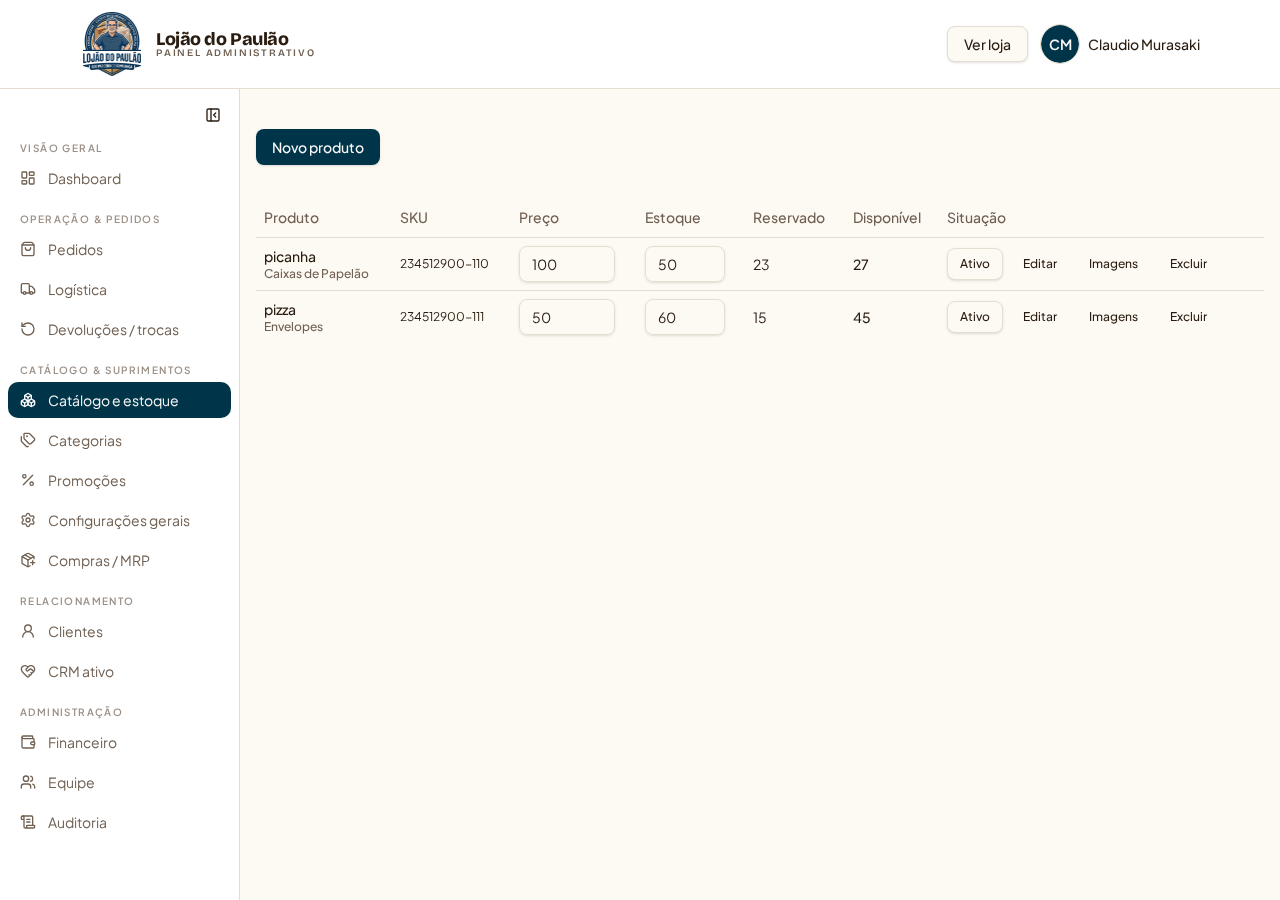Open Equipe in the sidebar
The image size is (1280, 900).
pyautogui.click(x=119, y=782)
